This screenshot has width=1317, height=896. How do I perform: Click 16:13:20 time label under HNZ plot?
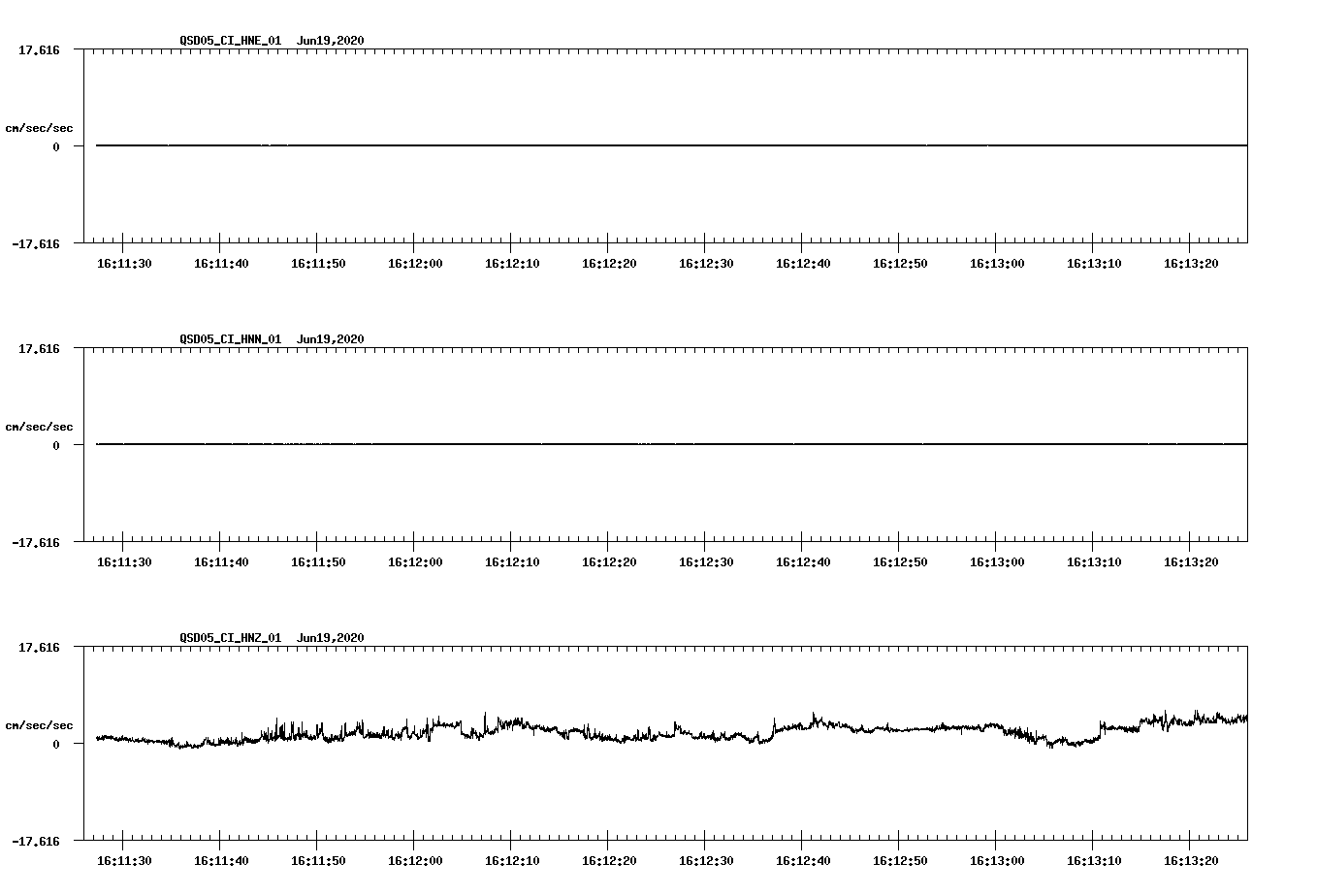point(1191,861)
